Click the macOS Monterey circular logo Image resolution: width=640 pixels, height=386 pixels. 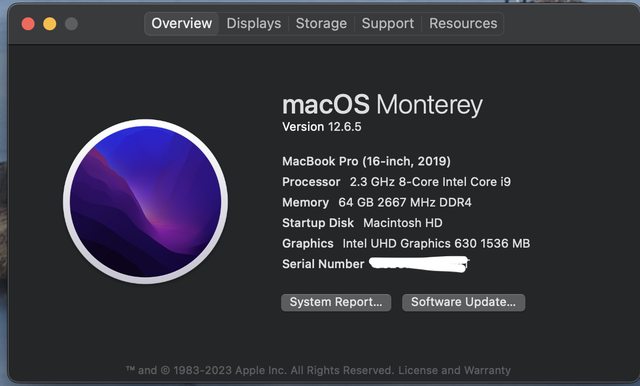tap(145, 201)
